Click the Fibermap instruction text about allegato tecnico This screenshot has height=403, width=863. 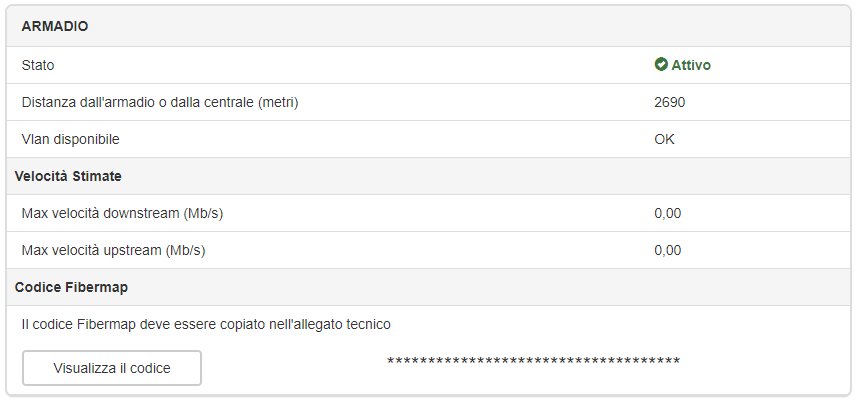(x=206, y=324)
